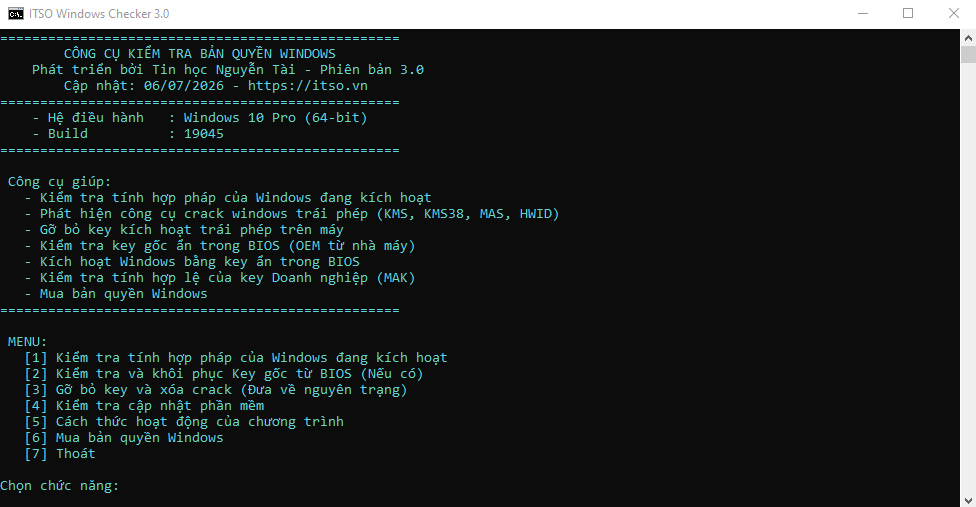
Task: Click the scrollbar down arrow
Action: click(968, 500)
